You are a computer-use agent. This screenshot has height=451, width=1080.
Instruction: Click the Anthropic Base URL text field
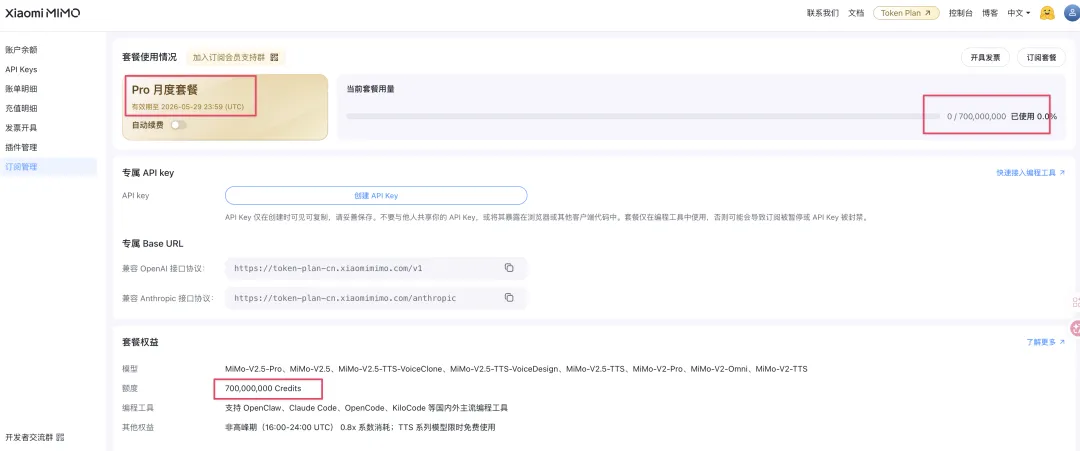click(376, 298)
